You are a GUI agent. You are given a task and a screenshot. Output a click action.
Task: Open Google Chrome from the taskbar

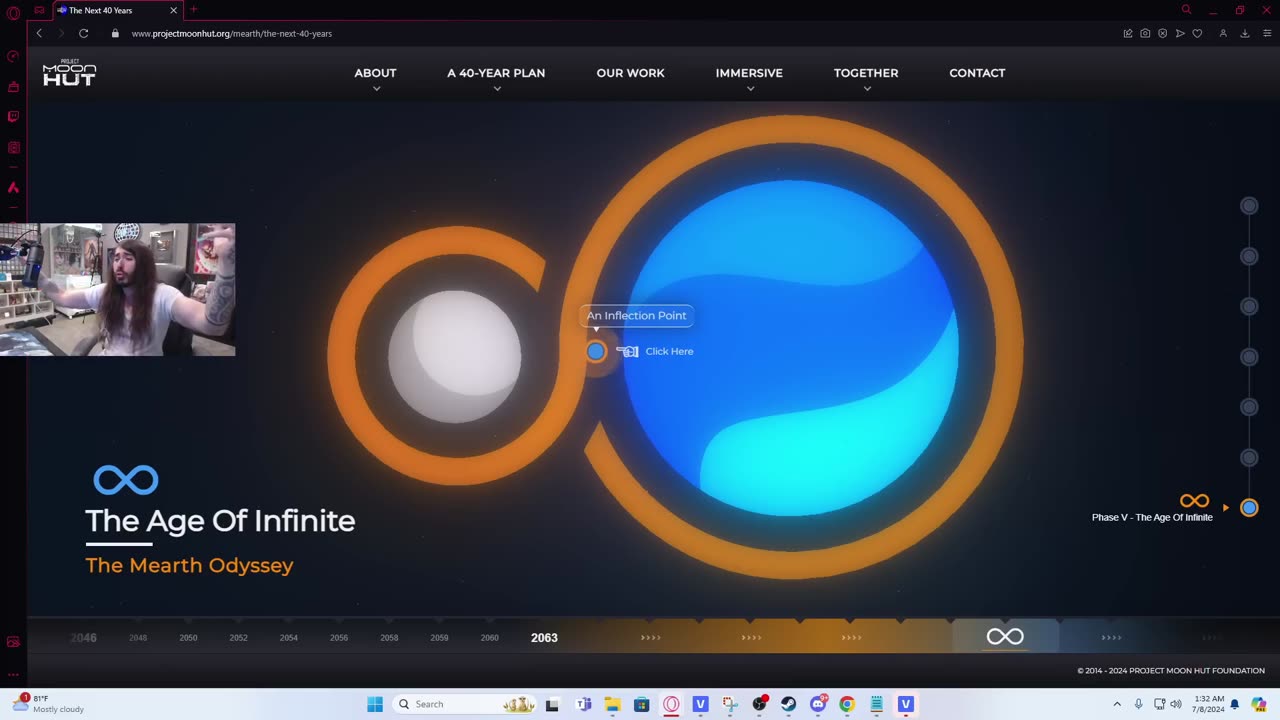pos(847,704)
